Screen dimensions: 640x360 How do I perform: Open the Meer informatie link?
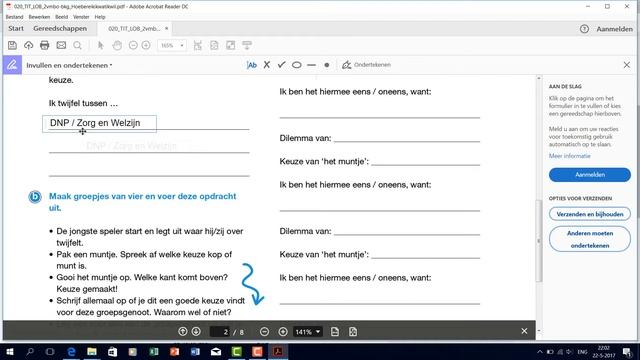(569, 156)
